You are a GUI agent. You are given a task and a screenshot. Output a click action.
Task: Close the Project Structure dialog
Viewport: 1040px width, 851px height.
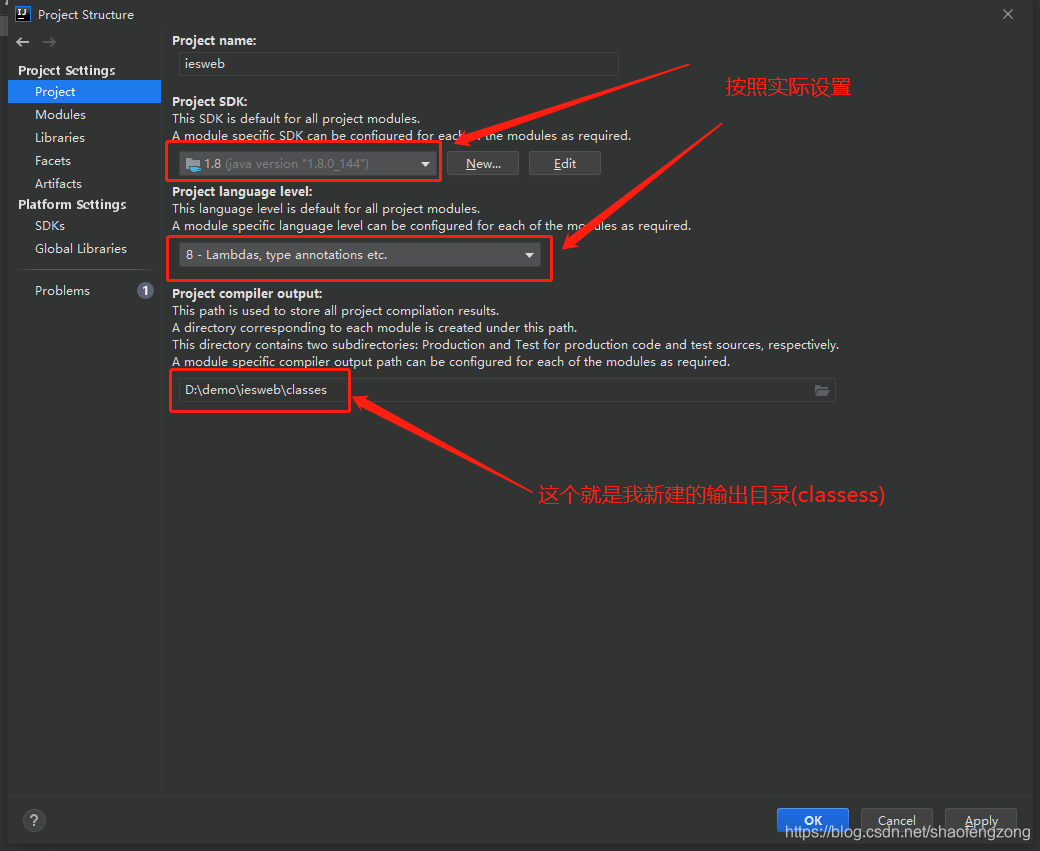1008,14
